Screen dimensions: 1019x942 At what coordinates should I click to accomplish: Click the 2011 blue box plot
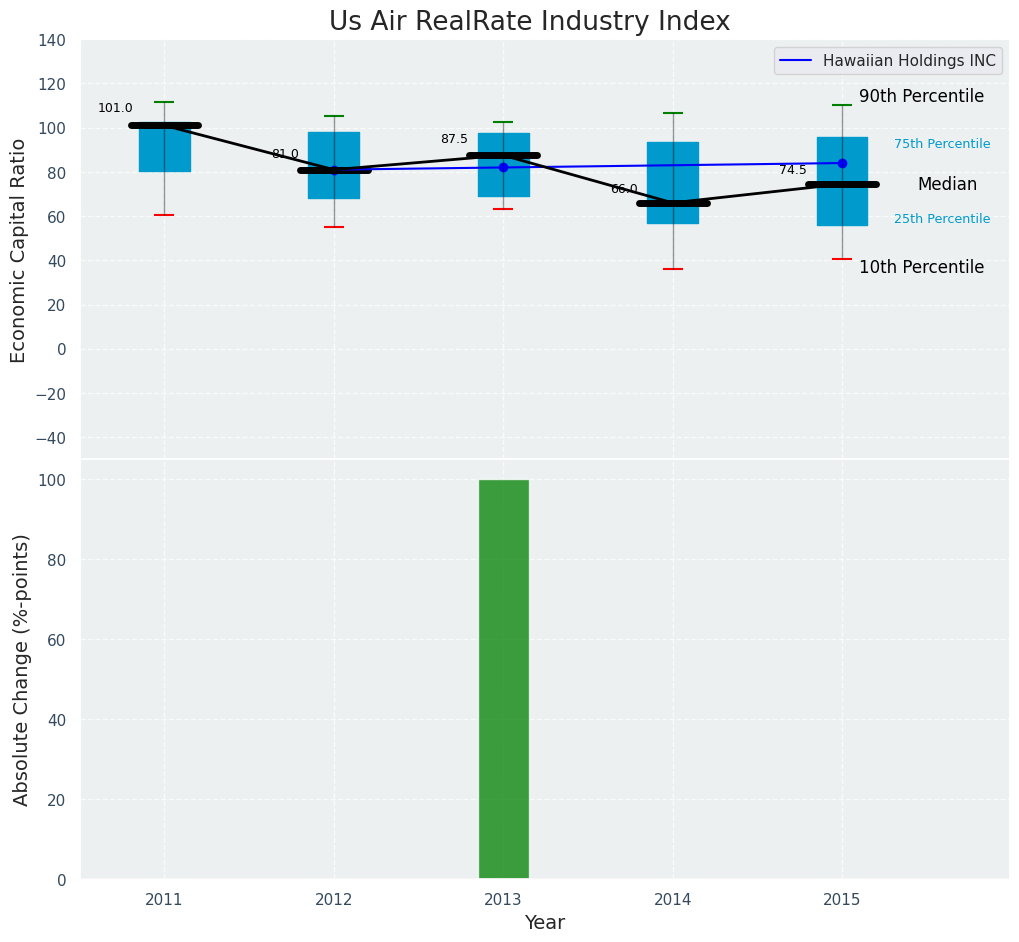[x=165, y=150]
